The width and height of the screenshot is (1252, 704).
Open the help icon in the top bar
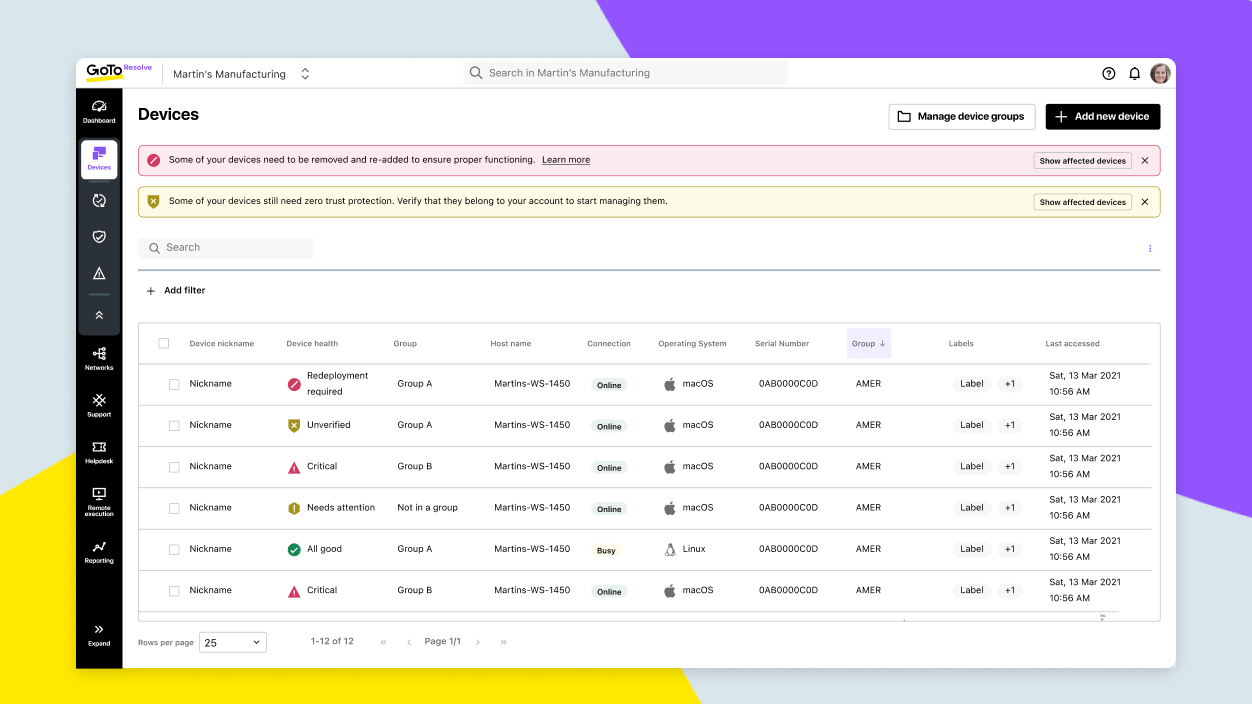(x=1108, y=73)
